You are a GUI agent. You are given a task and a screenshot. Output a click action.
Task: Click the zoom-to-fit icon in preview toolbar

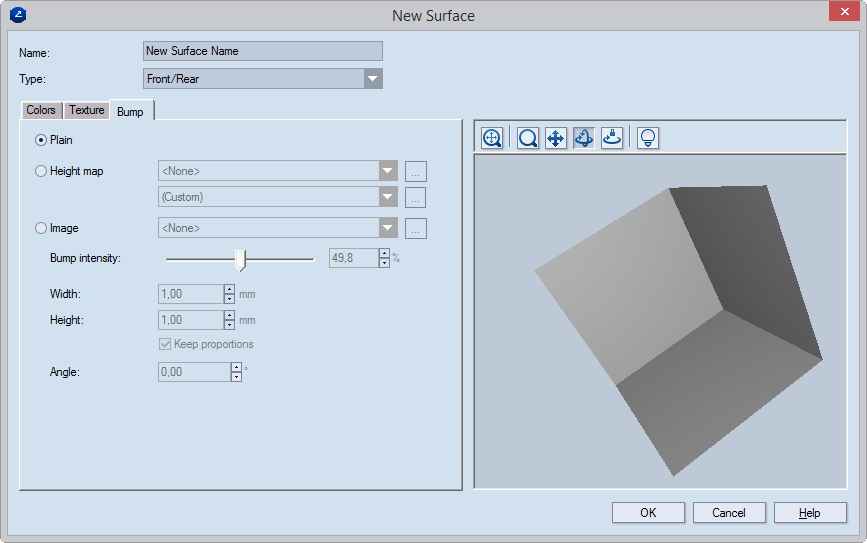(491, 138)
